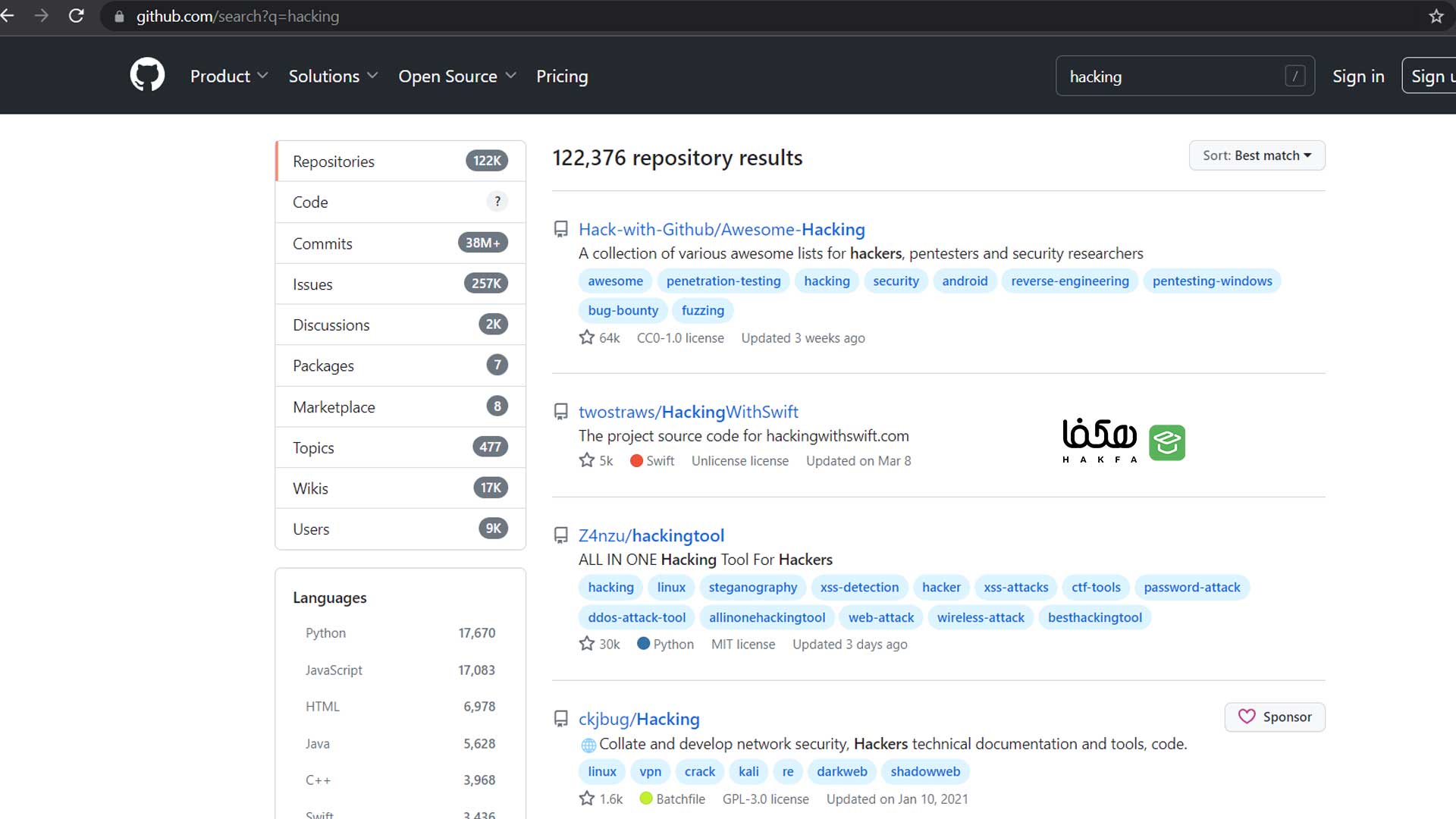Click repo icon beside ckjbug/Hacking
The height and width of the screenshot is (819, 1456).
pos(561,719)
